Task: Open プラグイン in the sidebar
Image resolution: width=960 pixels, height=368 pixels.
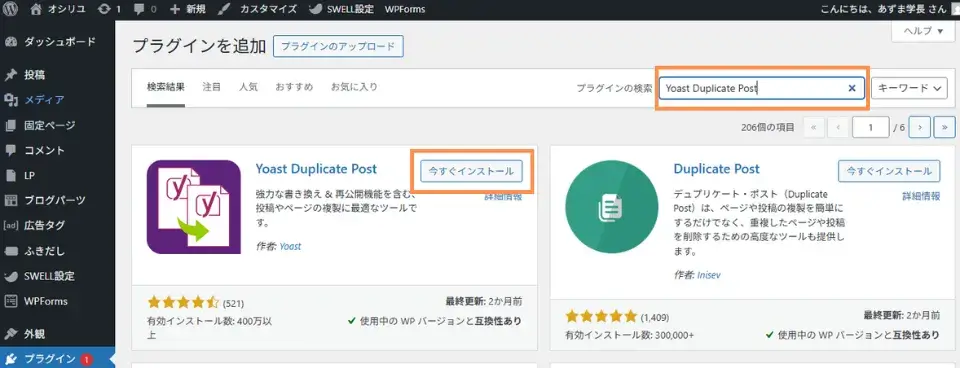Action: pyautogui.click(x=58, y=359)
